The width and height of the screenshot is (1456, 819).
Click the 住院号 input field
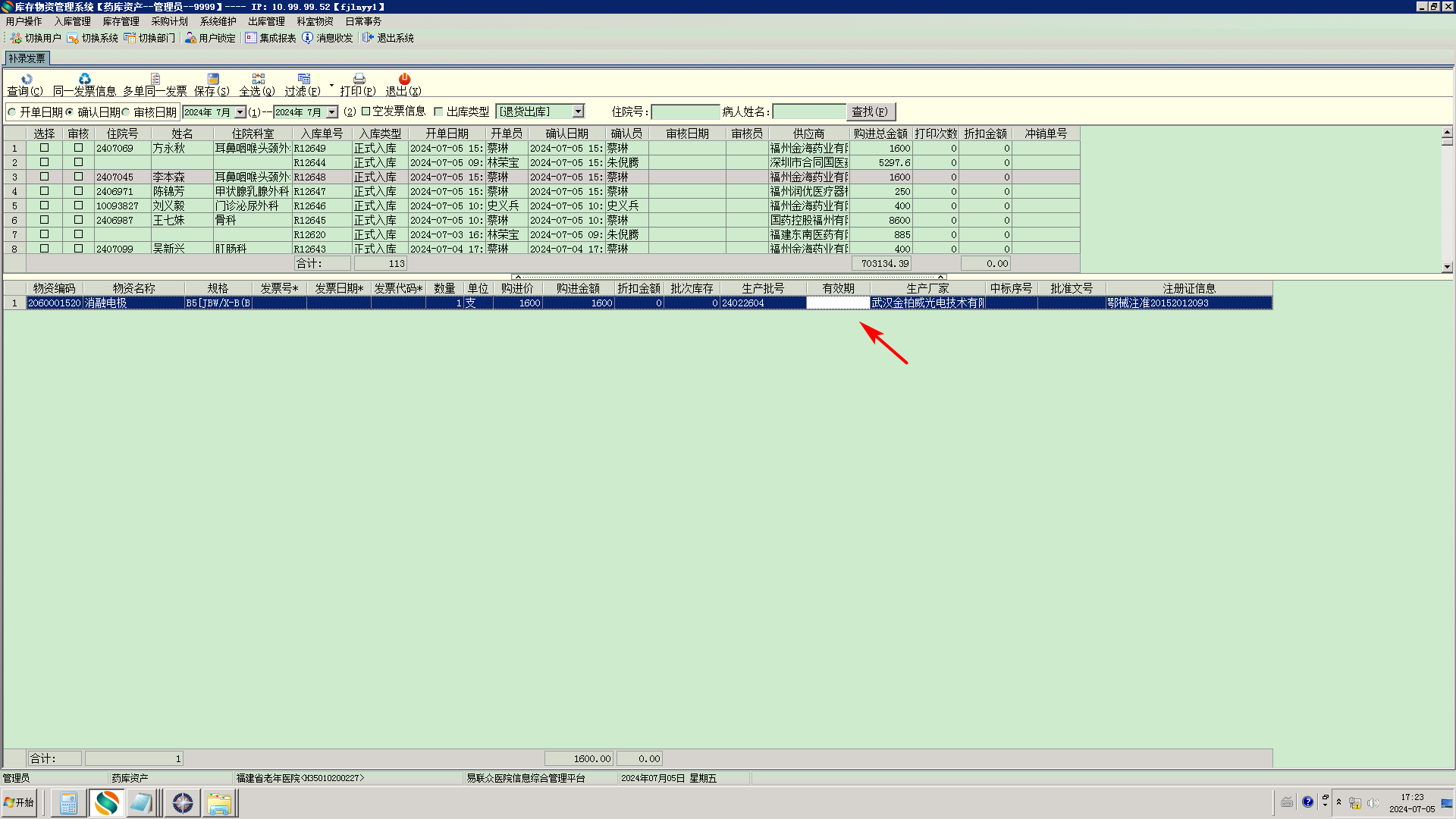pyautogui.click(x=685, y=112)
